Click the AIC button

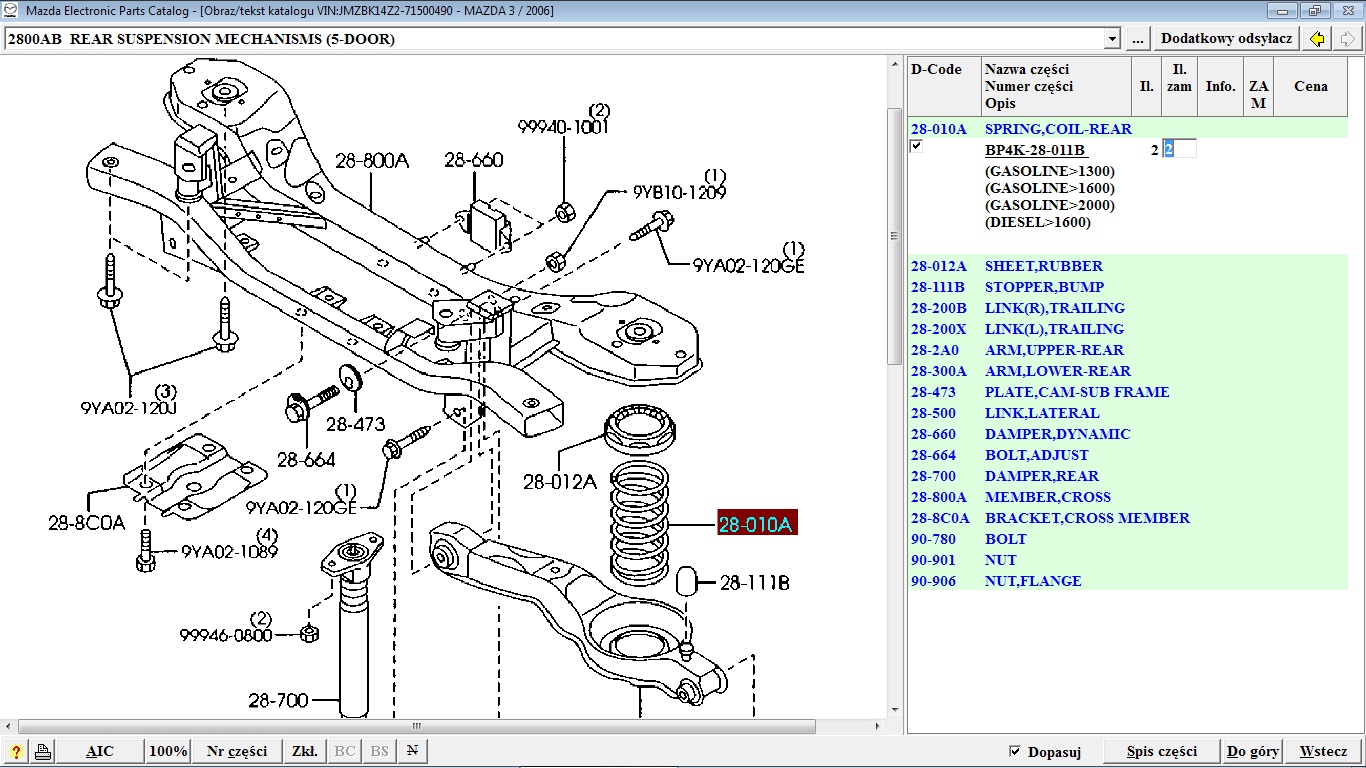tap(100, 752)
